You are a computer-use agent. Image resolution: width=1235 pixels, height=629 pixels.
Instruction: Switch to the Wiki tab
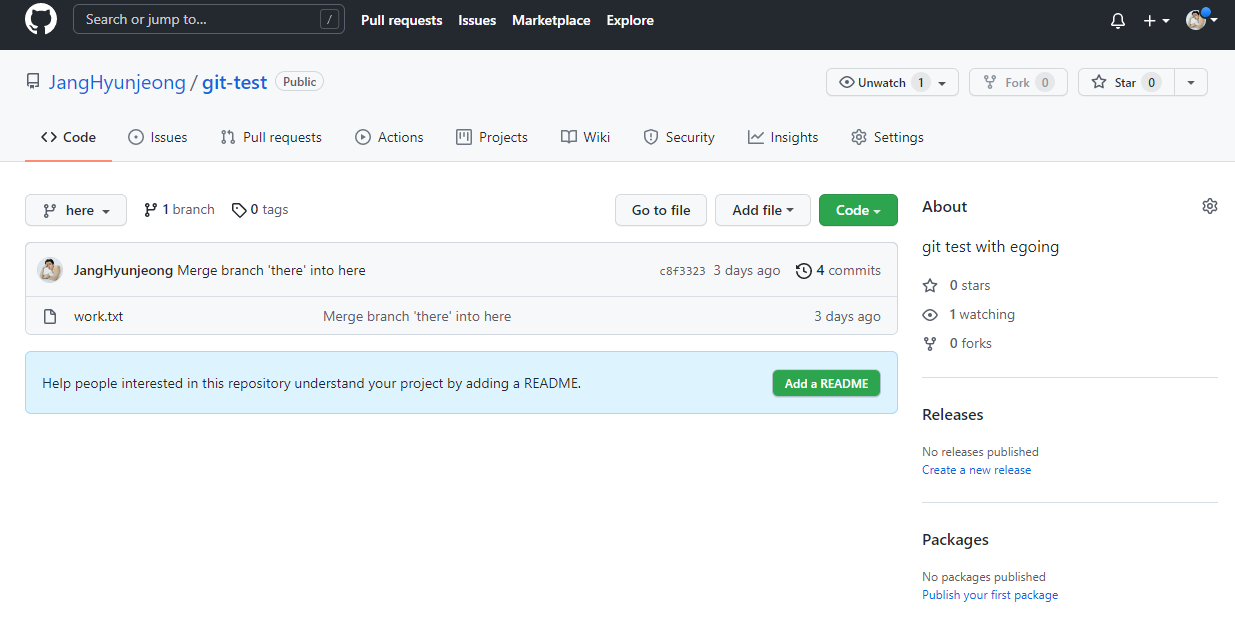tap(585, 137)
